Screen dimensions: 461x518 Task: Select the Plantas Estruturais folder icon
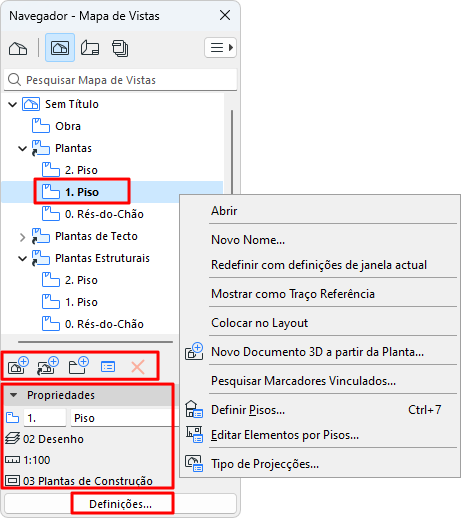coord(41,258)
